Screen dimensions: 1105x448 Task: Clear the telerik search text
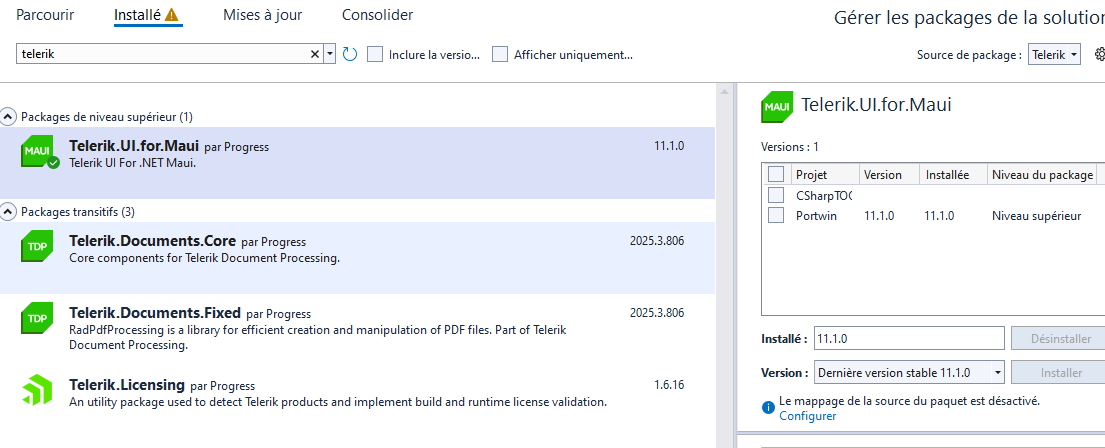click(315, 54)
